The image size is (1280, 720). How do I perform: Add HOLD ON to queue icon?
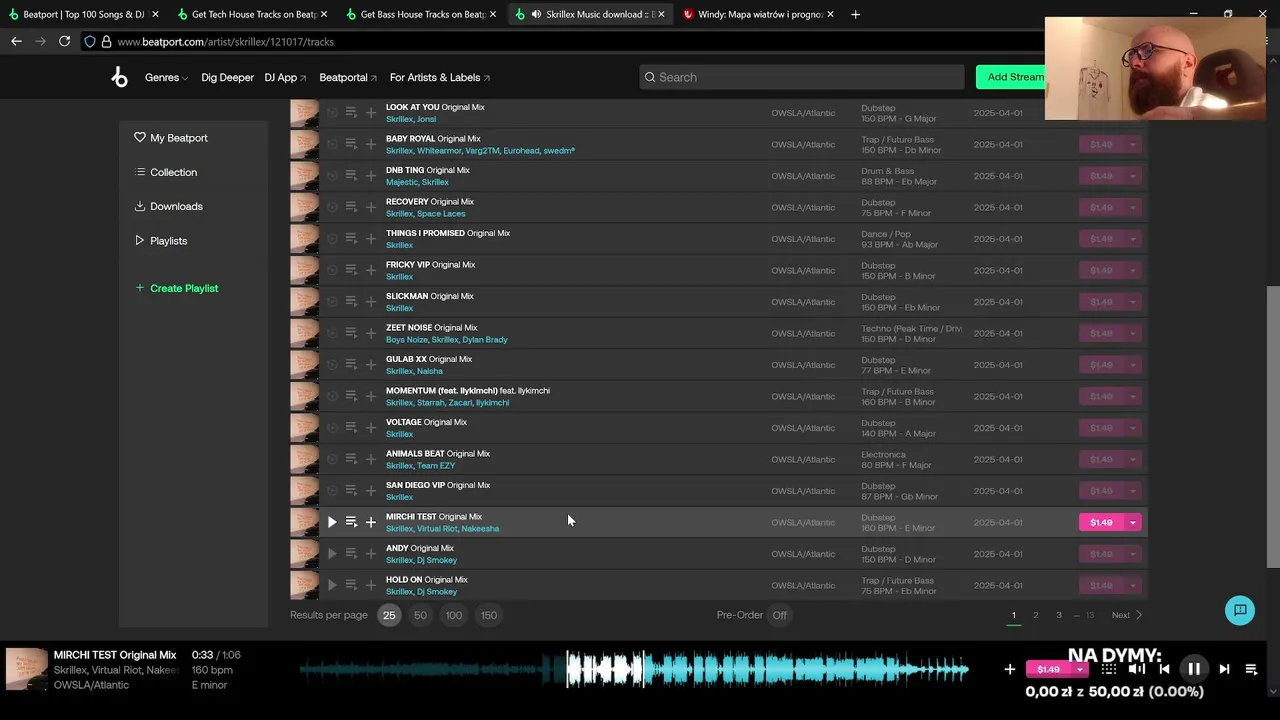[x=351, y=585]
